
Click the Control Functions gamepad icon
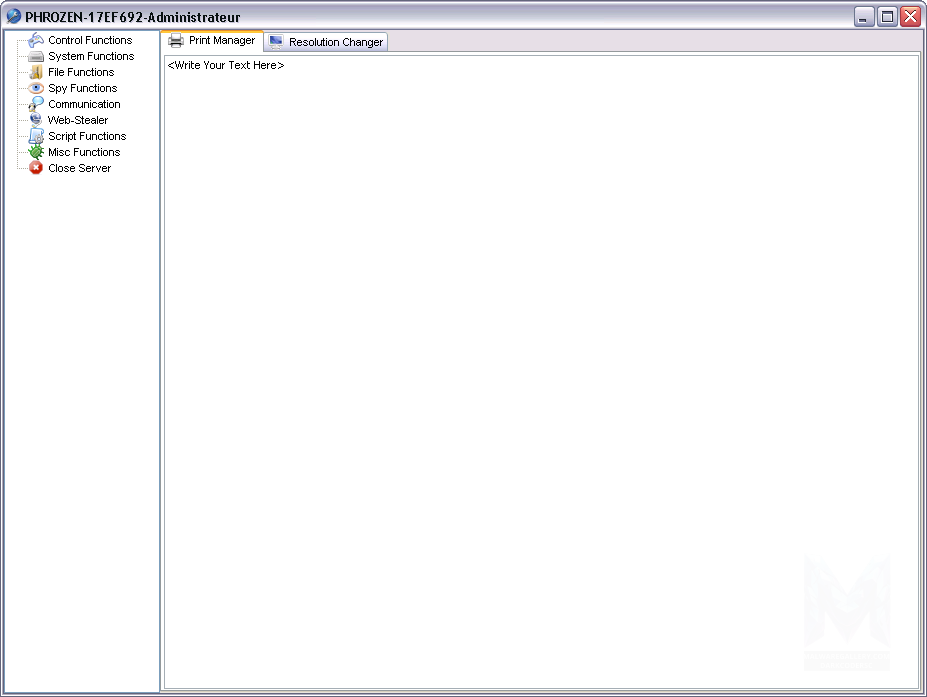pos(36,40)
